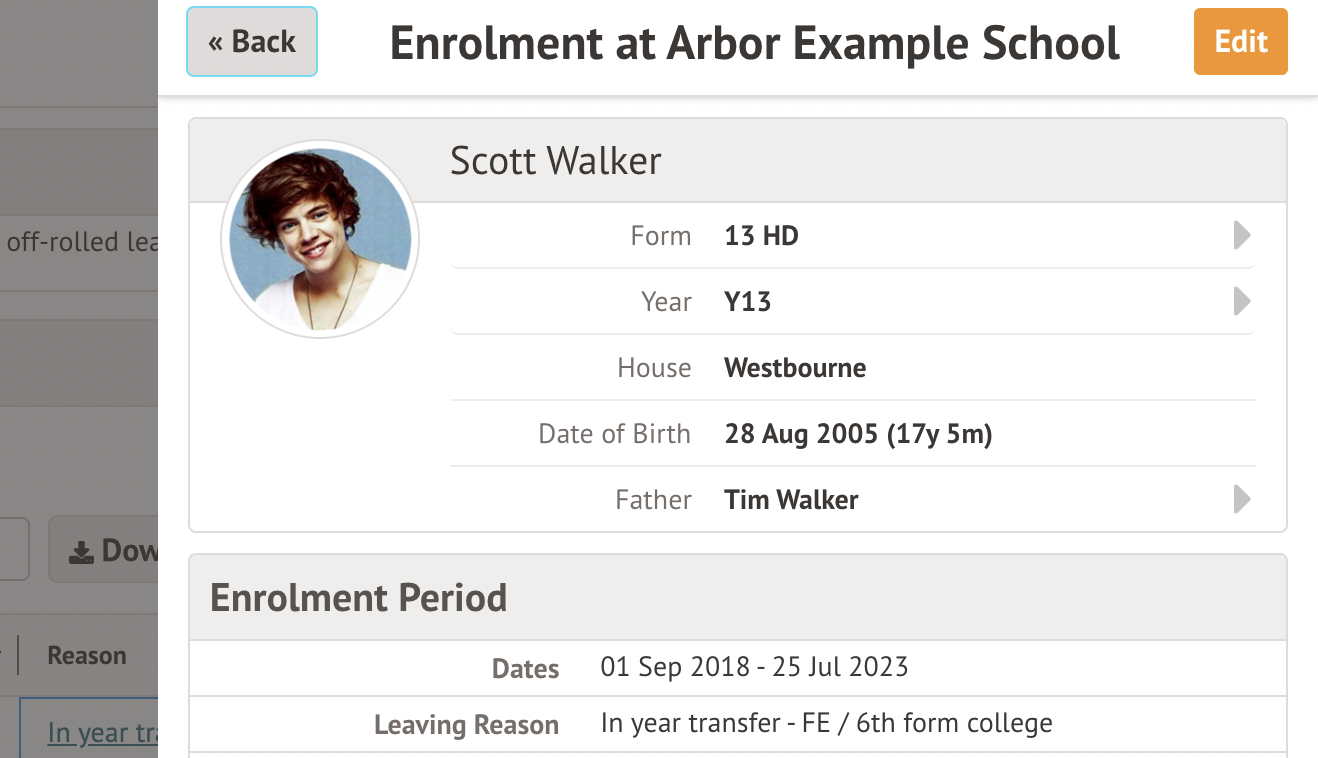Click the download icon in the background page
Viewport: 1318px width, 758px height.
click(82, 551)
